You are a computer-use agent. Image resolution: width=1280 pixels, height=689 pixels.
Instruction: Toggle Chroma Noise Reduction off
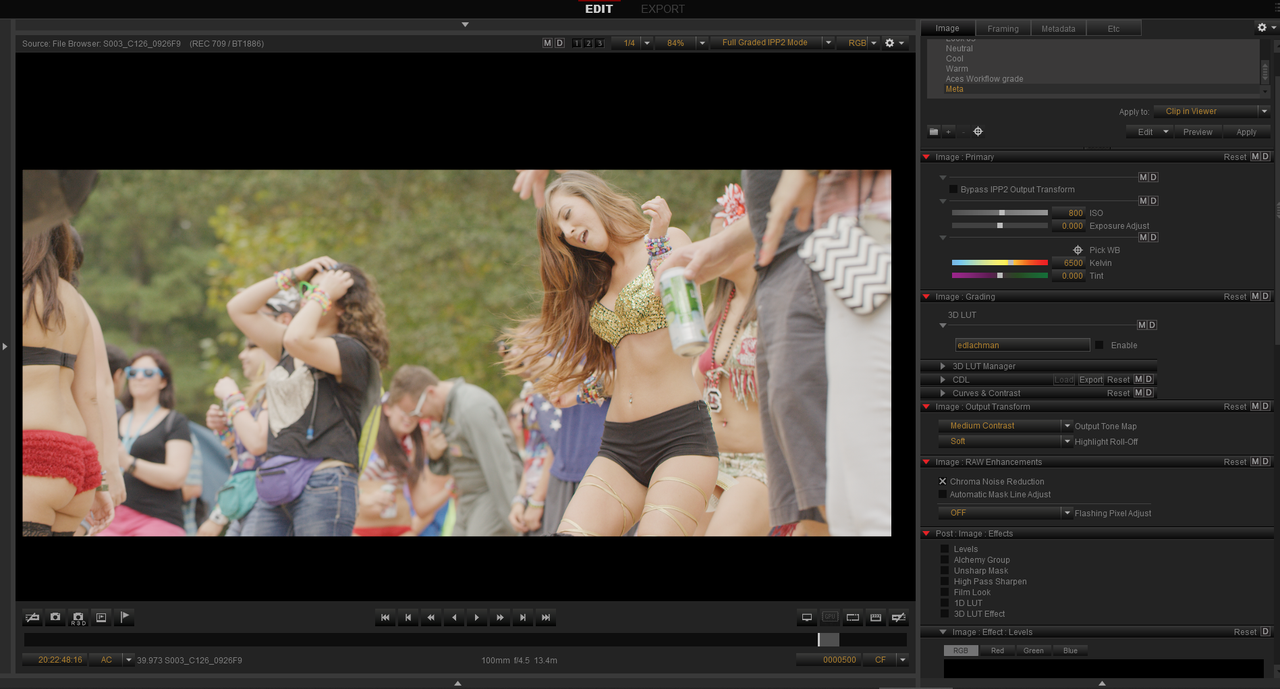[x=942, y=481]
